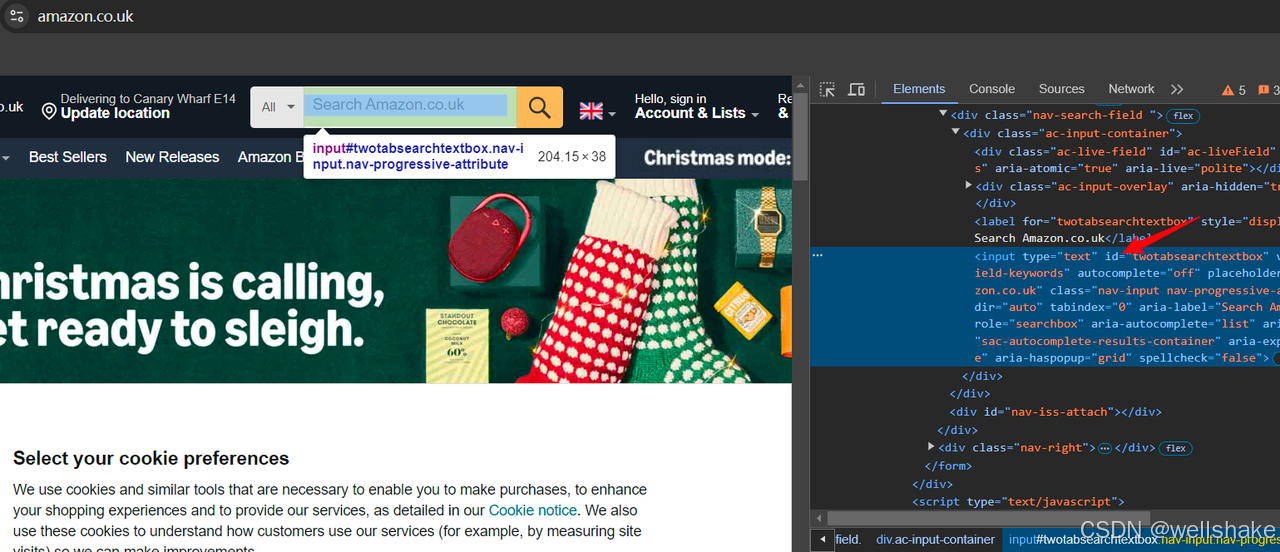Click the ellipsis in nav-right div
Screen dimensions: 1280x552
(x=1105, y=448)
